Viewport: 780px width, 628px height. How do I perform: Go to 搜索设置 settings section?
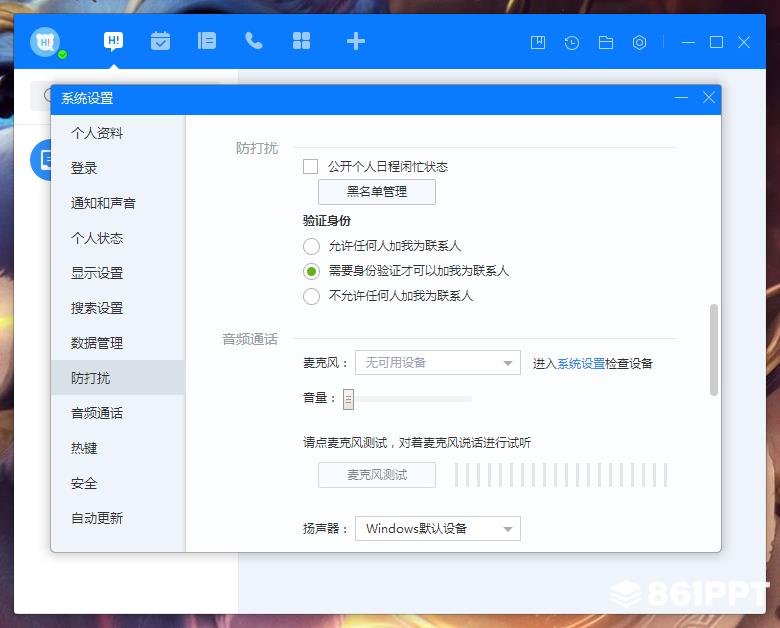tap(118, 308)
